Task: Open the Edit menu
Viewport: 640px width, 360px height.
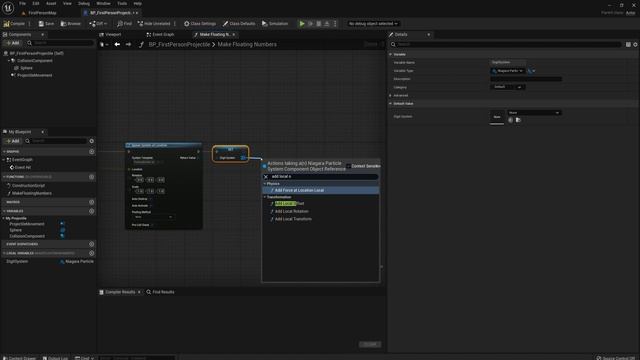Action: [36, 3]
